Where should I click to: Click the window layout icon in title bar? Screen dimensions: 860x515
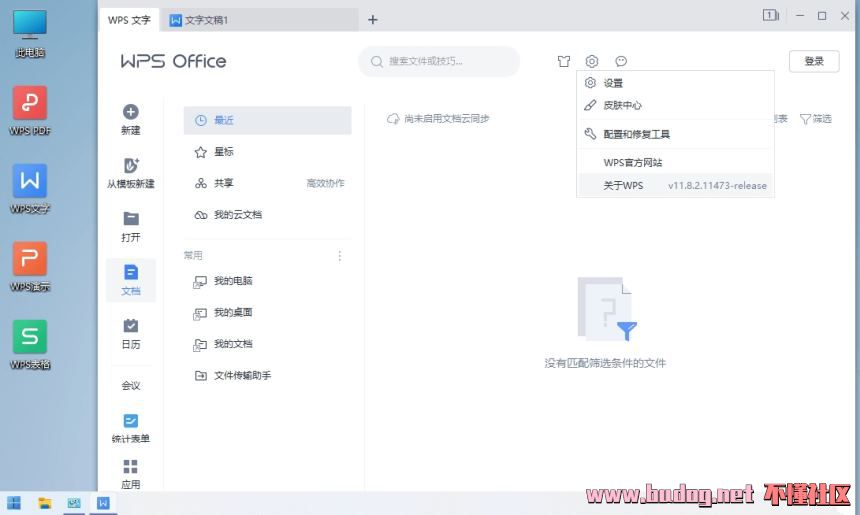coord(771,15)
